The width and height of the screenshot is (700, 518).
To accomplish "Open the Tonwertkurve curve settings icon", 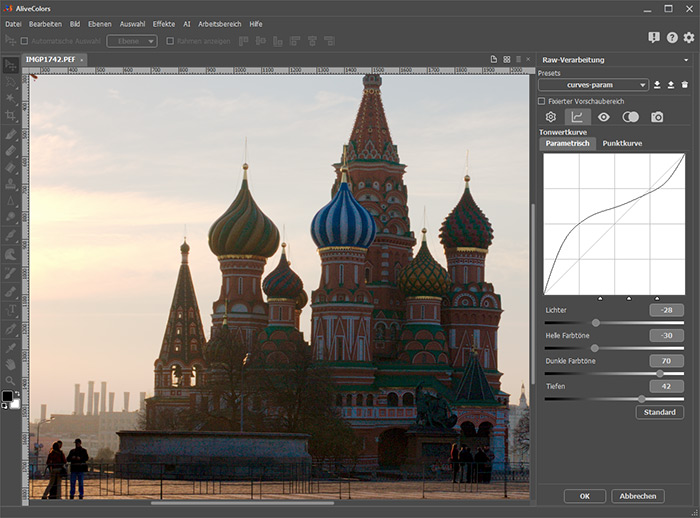I will (x=577, y=117).
